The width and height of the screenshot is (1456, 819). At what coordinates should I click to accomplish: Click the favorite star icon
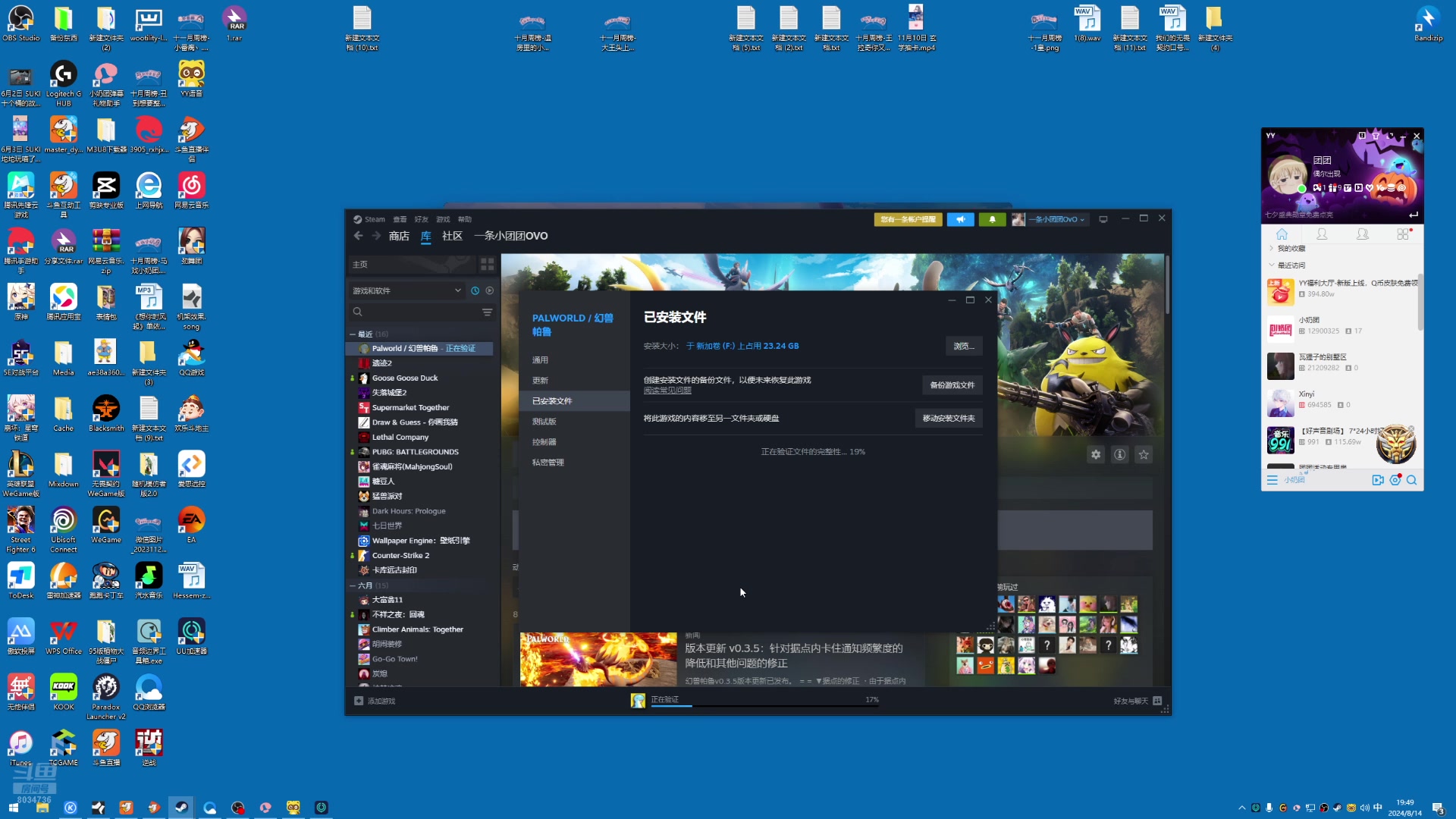[x=1144, y=454]
